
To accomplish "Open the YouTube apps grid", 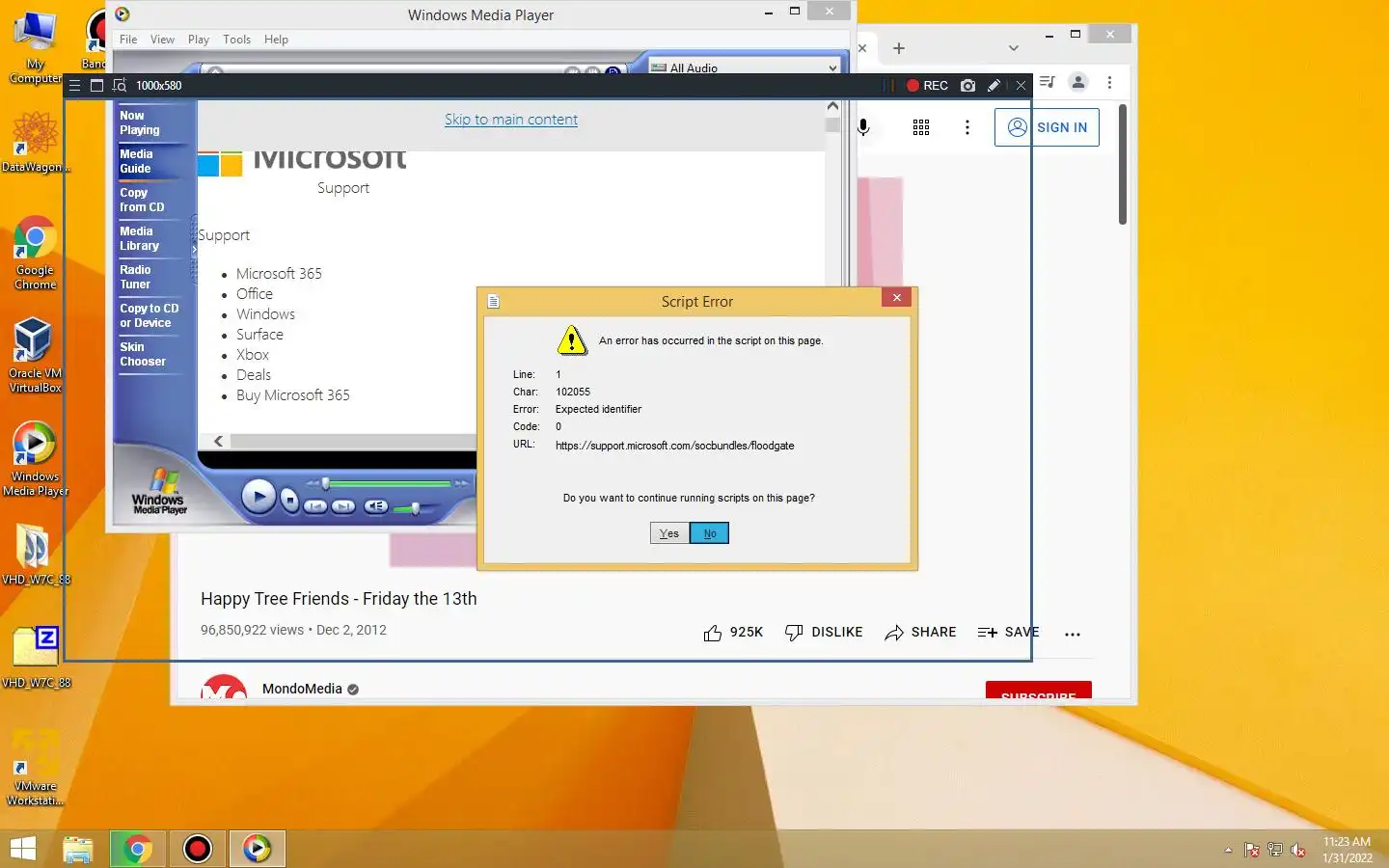I will 921,127.
